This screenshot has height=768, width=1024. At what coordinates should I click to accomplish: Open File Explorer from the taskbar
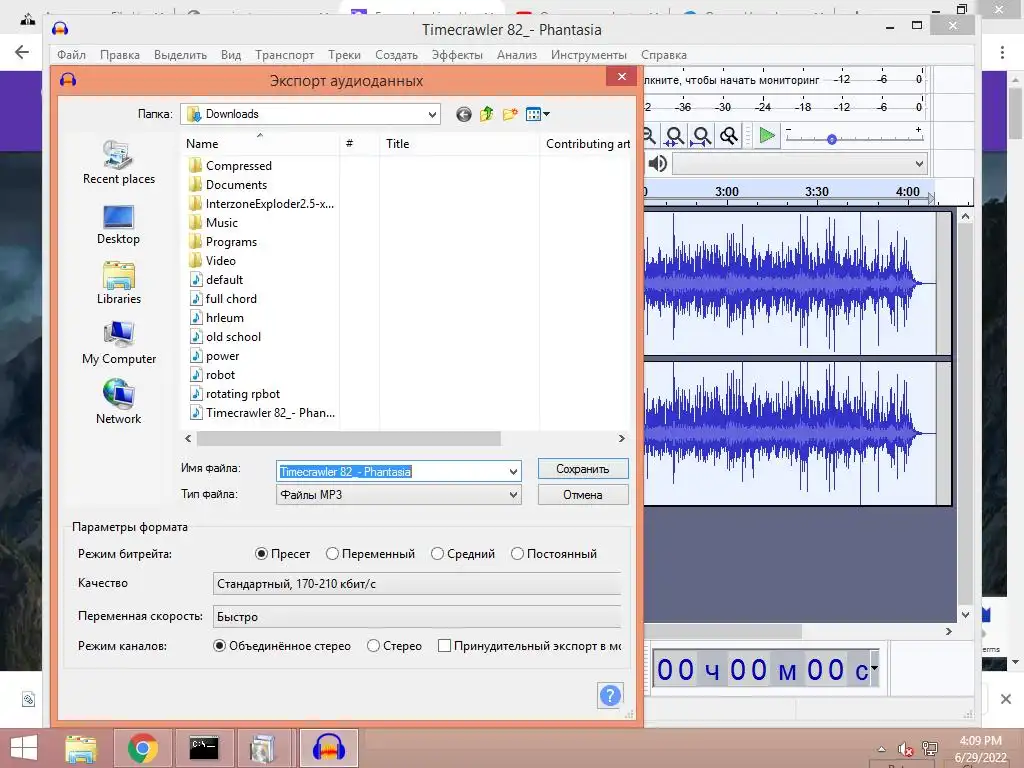[81, 748]
